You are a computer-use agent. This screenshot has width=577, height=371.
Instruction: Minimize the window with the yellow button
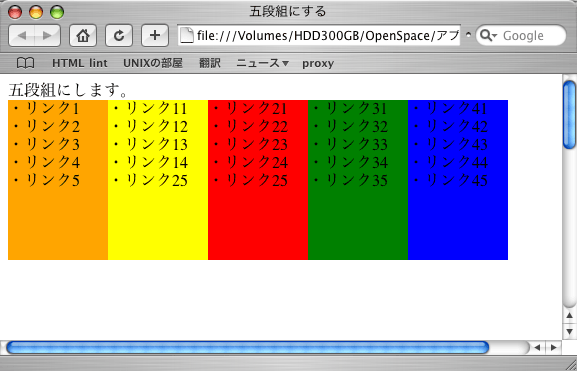(36, 12)
